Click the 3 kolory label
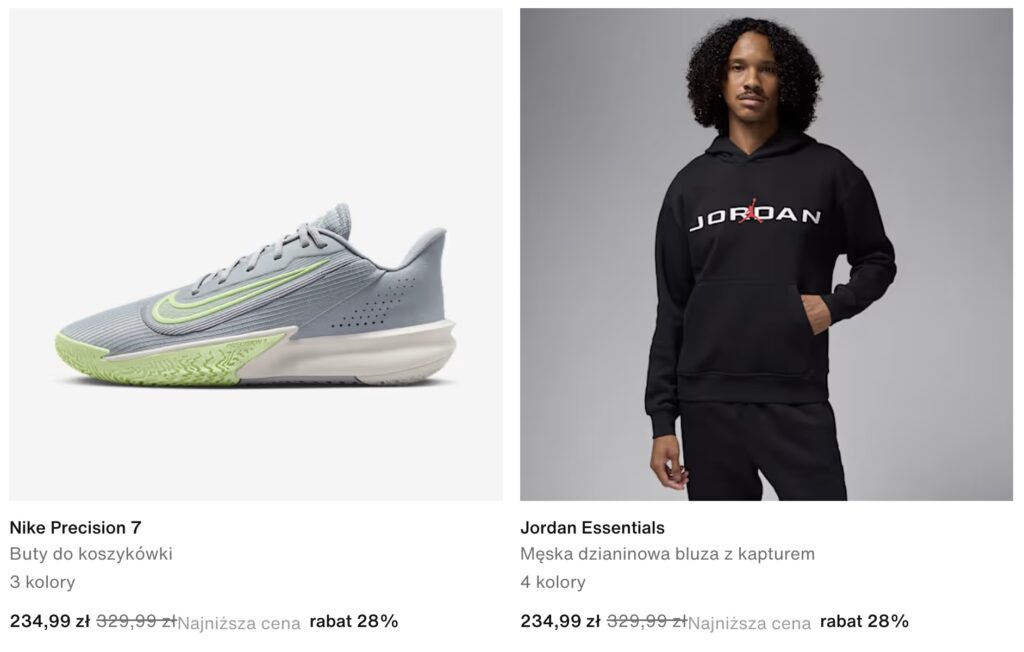Image resolution: width=1024 pixels, height=652 pixels. [x=42, y=581]
